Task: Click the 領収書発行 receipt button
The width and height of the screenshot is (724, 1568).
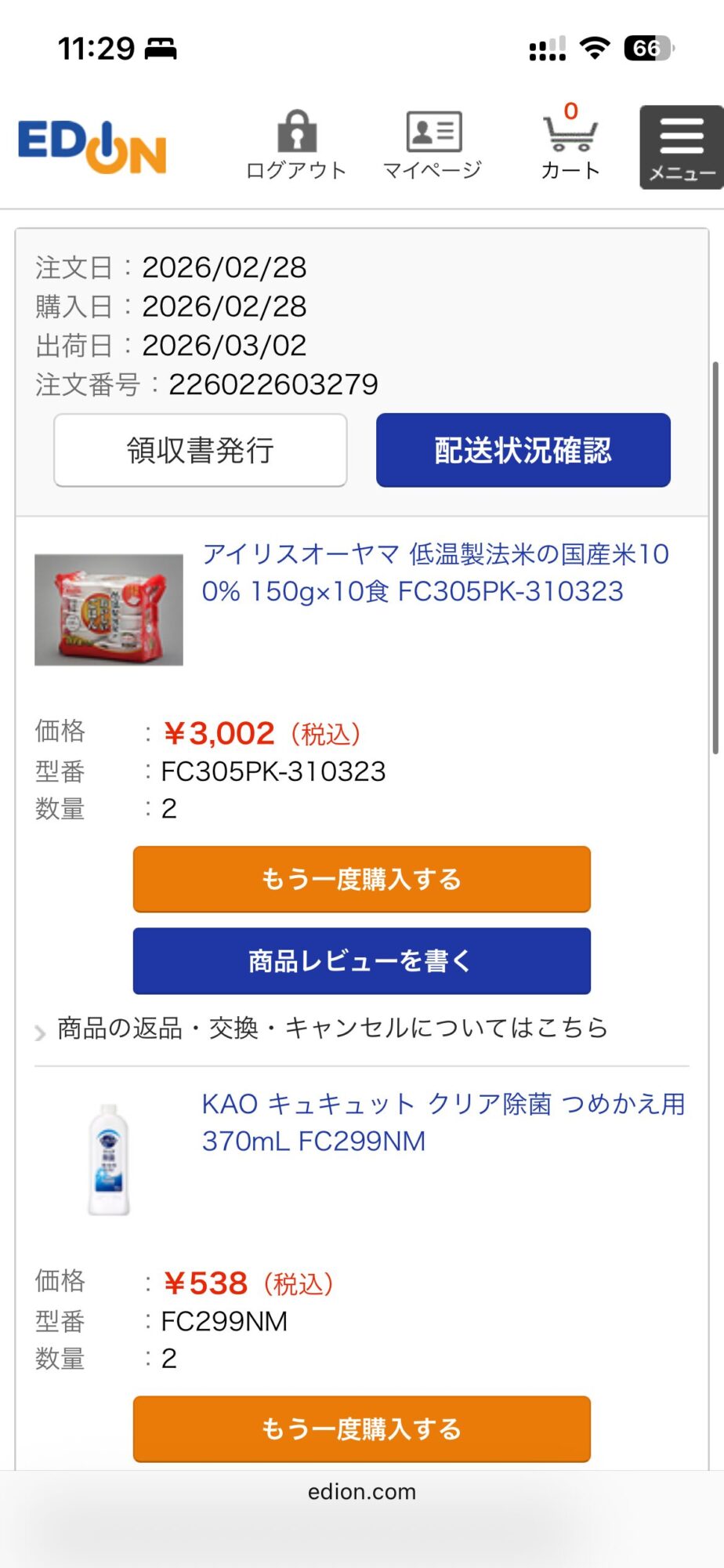Action: point(201,451)
